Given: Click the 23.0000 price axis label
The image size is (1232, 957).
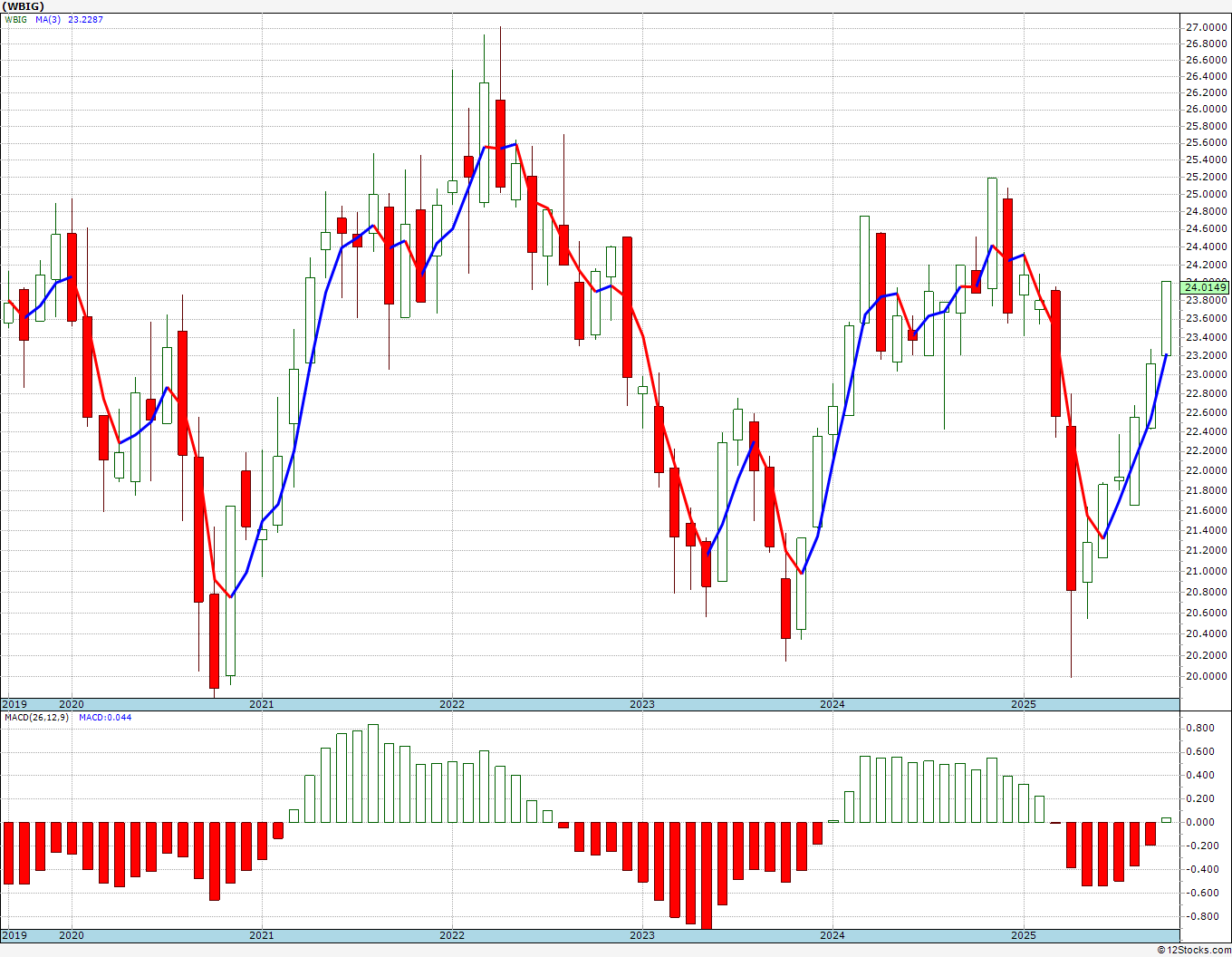Looking at the screenshot, I should [1206, 374].
